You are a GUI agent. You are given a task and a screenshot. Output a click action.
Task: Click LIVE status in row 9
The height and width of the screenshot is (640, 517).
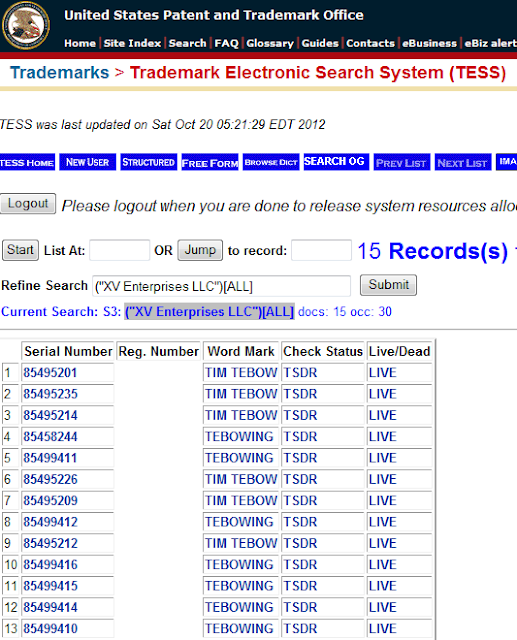tap(383, 543)
